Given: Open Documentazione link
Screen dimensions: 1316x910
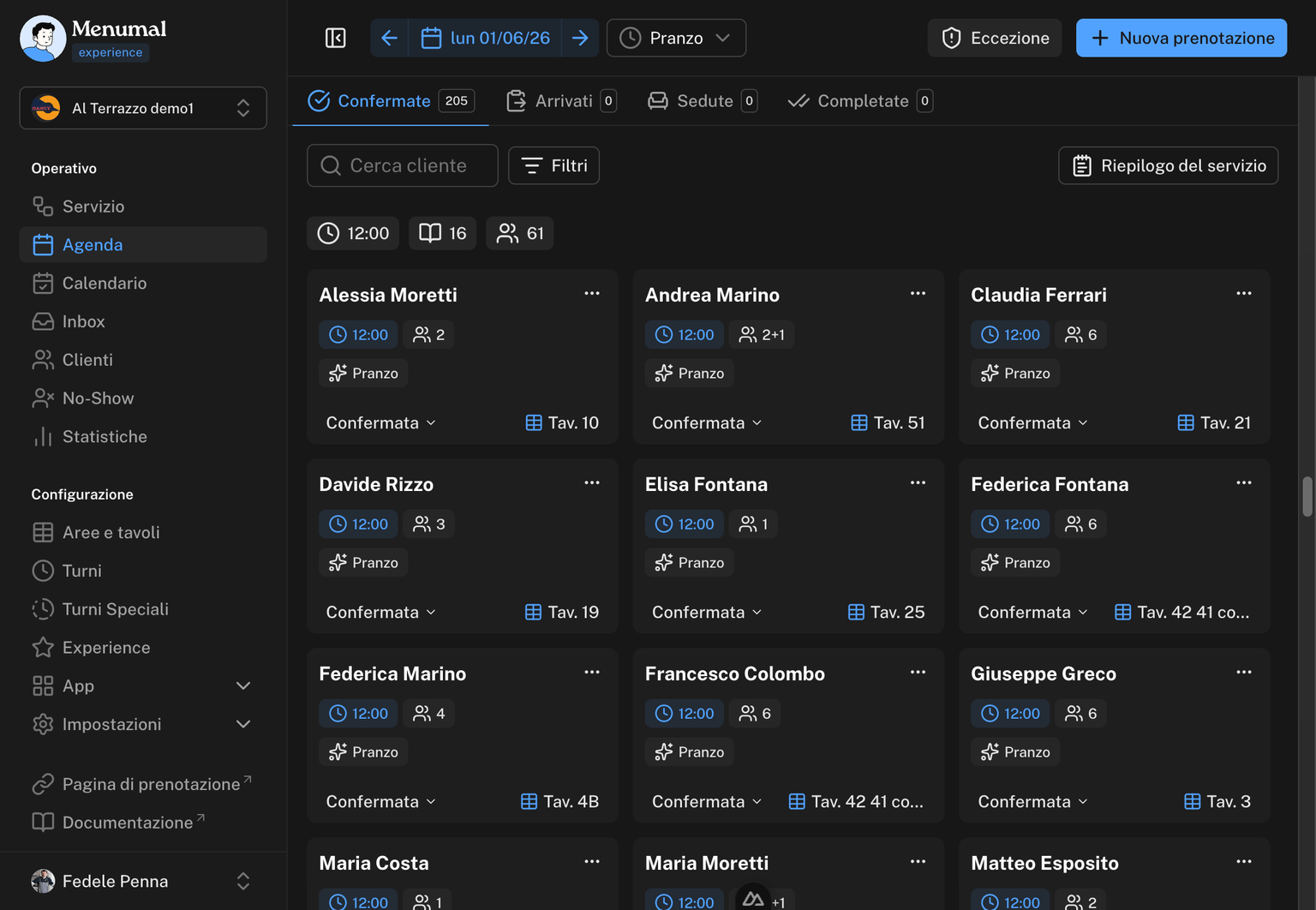Looking at the screenshot, I should point(143,823).
